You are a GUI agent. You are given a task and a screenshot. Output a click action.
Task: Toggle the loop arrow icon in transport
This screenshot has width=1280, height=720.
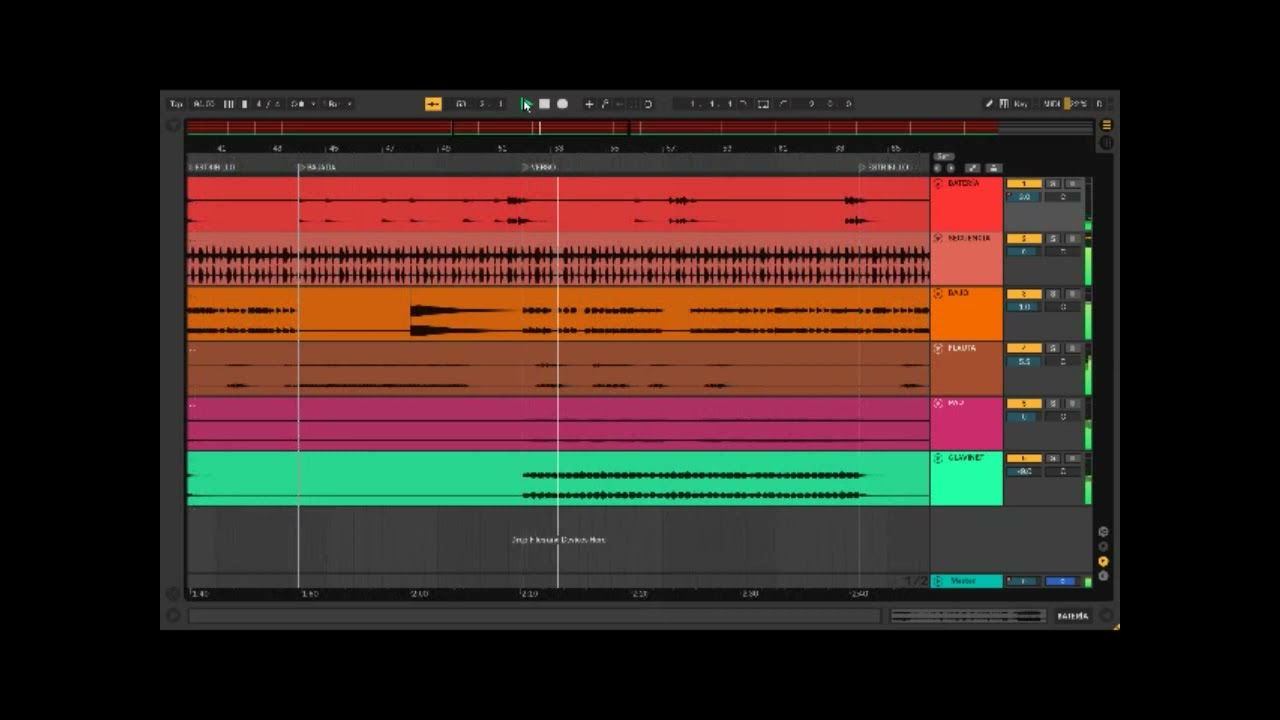(x=648, y=104)
